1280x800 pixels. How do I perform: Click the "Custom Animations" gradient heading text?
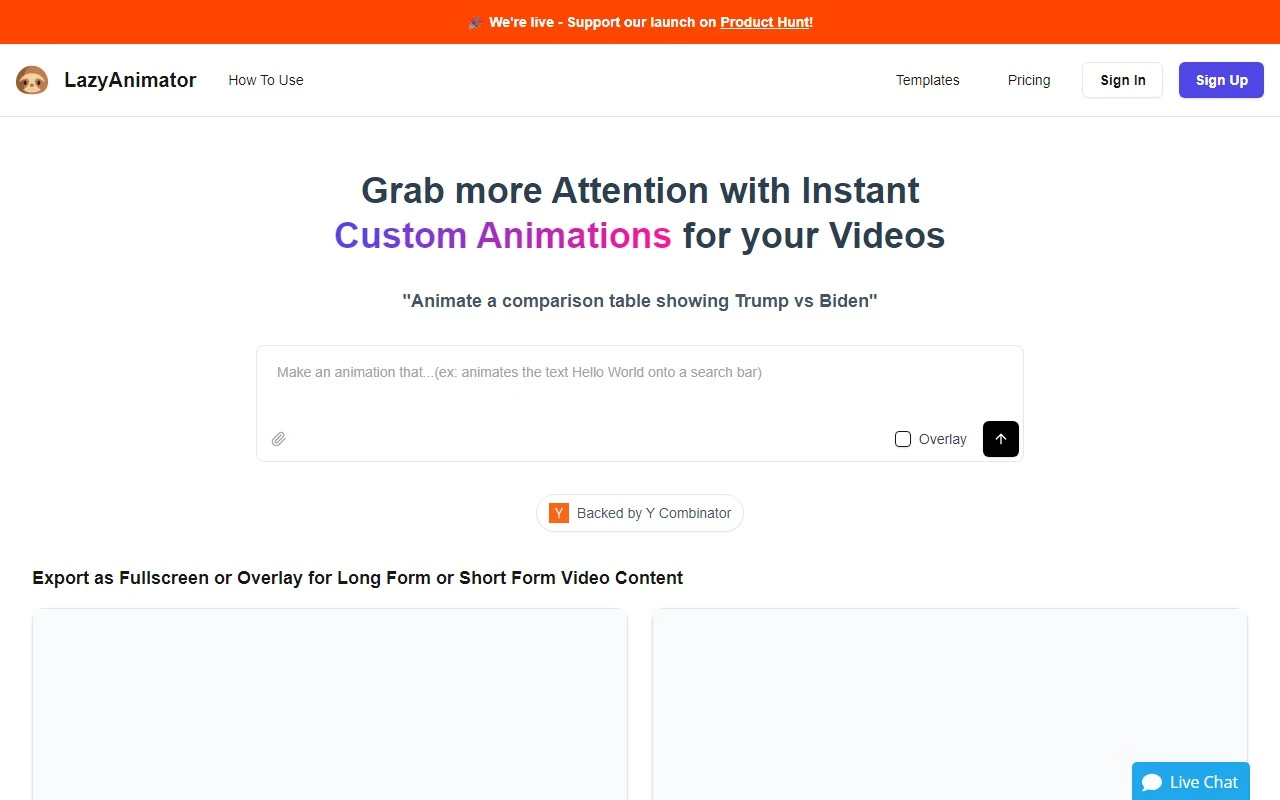(503, 235)
